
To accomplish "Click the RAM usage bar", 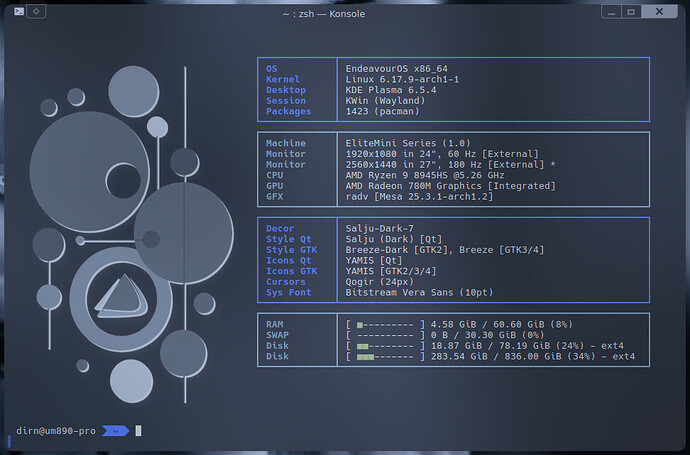I will click(385, 324).
